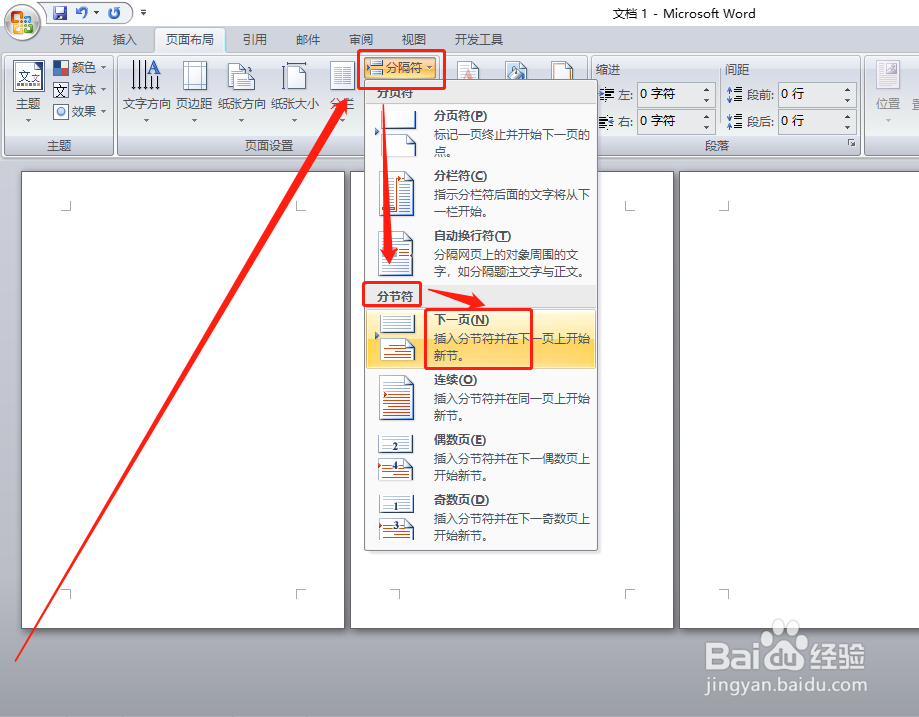The height and width of the screenshot is (717, 919).
Task: Insert 分页符(P) page break
Action: pos(481,134)
